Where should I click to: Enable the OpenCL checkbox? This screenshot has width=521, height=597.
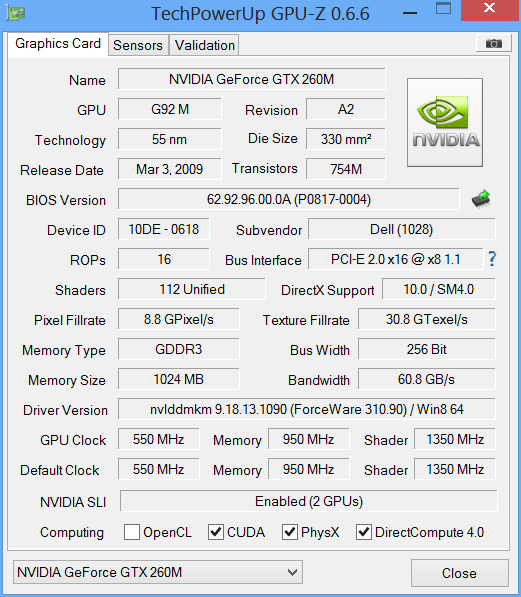click(x=132, y=532)
